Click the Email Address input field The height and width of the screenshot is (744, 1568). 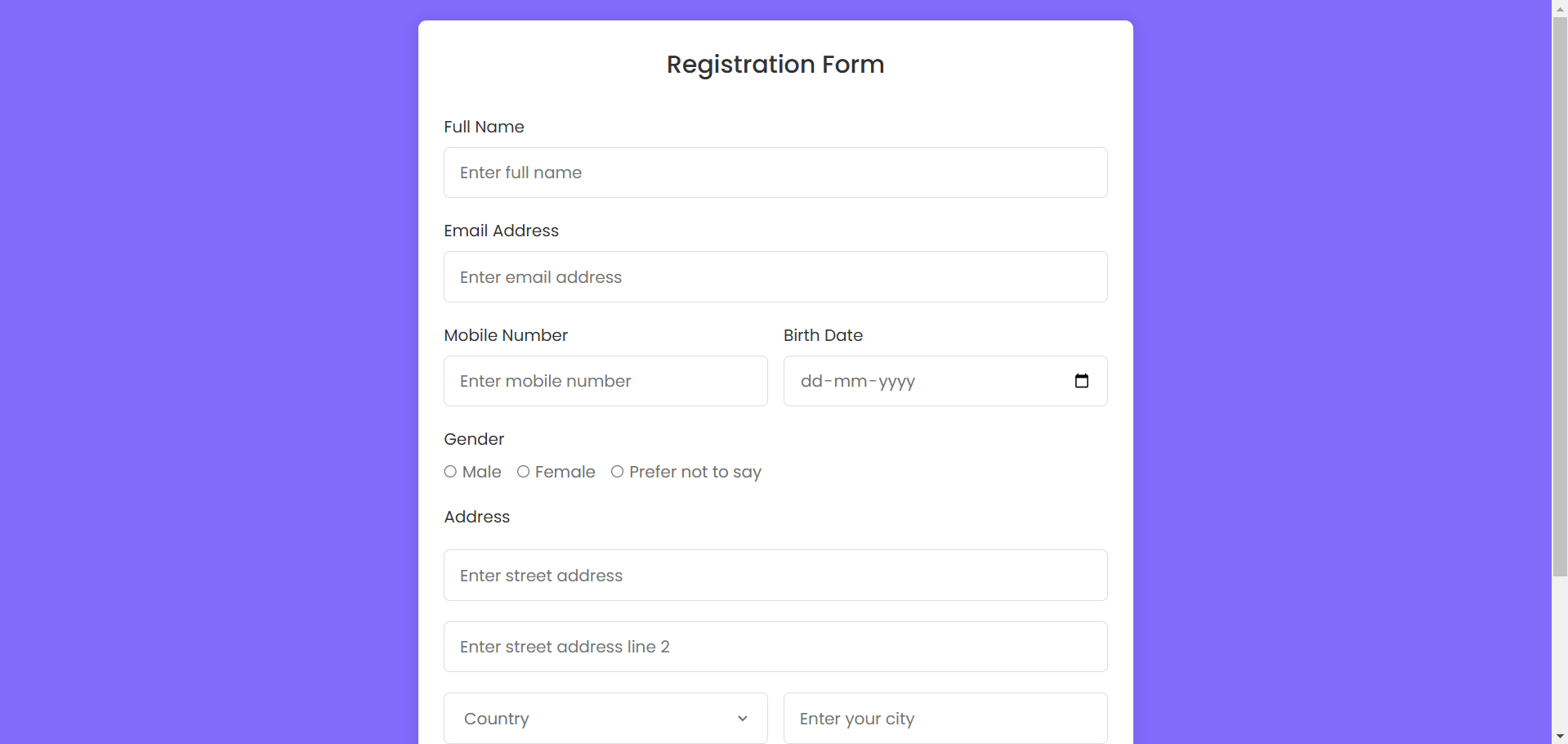tap(775, 276)
